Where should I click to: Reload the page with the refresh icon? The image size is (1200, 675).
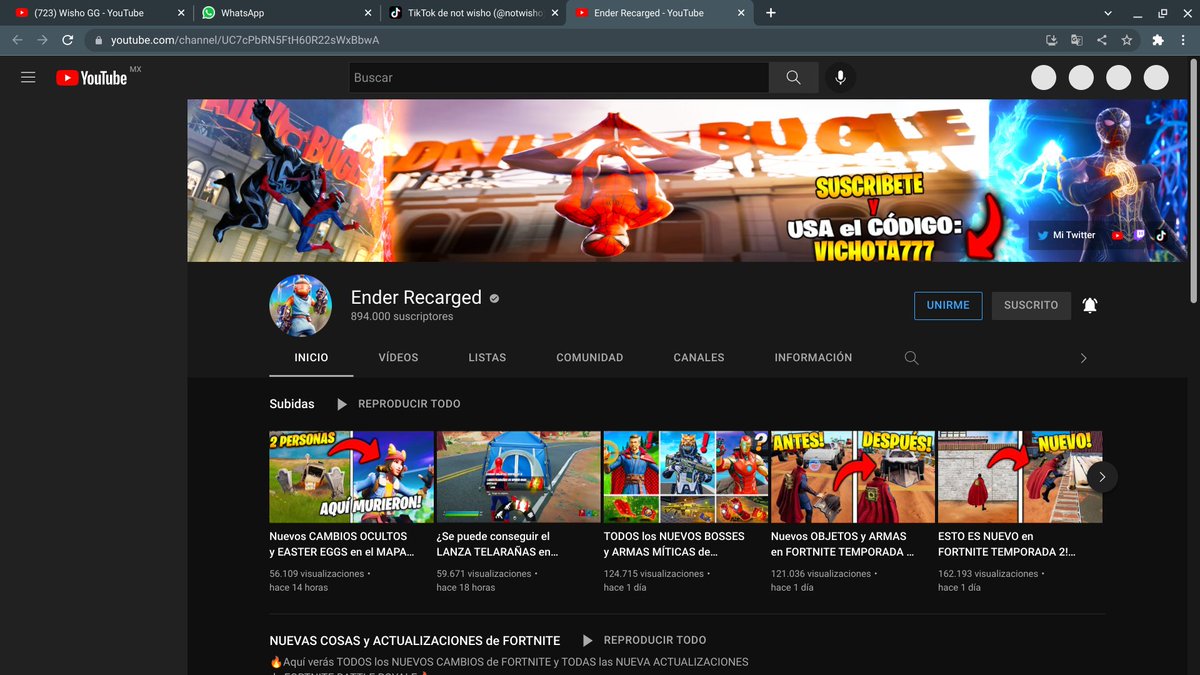pyautogui.click(x=68, y=40)
